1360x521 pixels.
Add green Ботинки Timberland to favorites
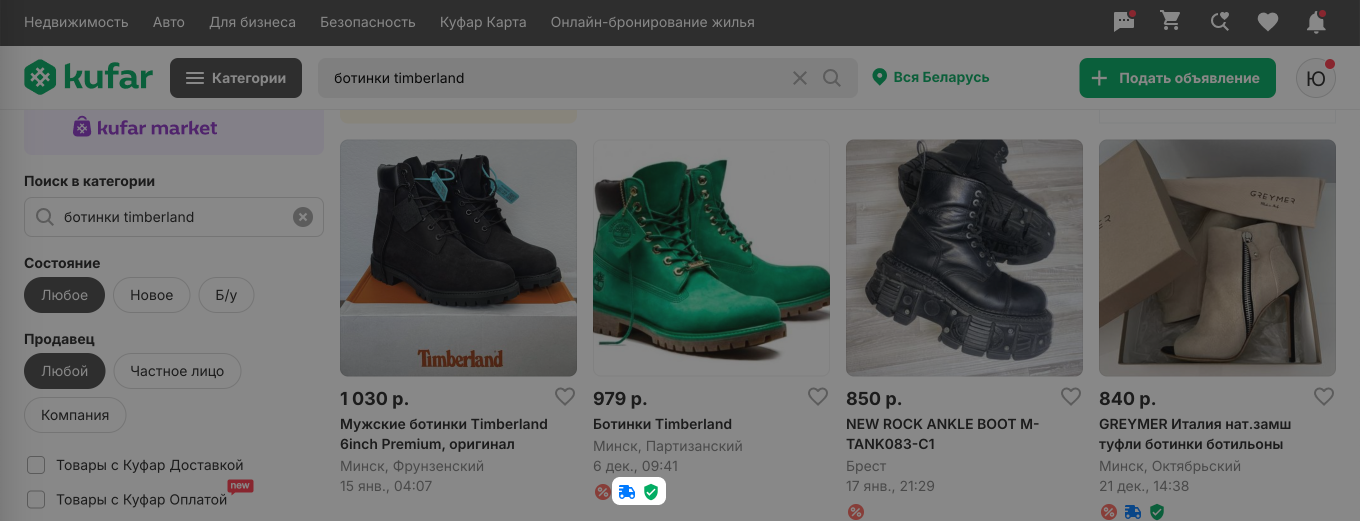818,396
